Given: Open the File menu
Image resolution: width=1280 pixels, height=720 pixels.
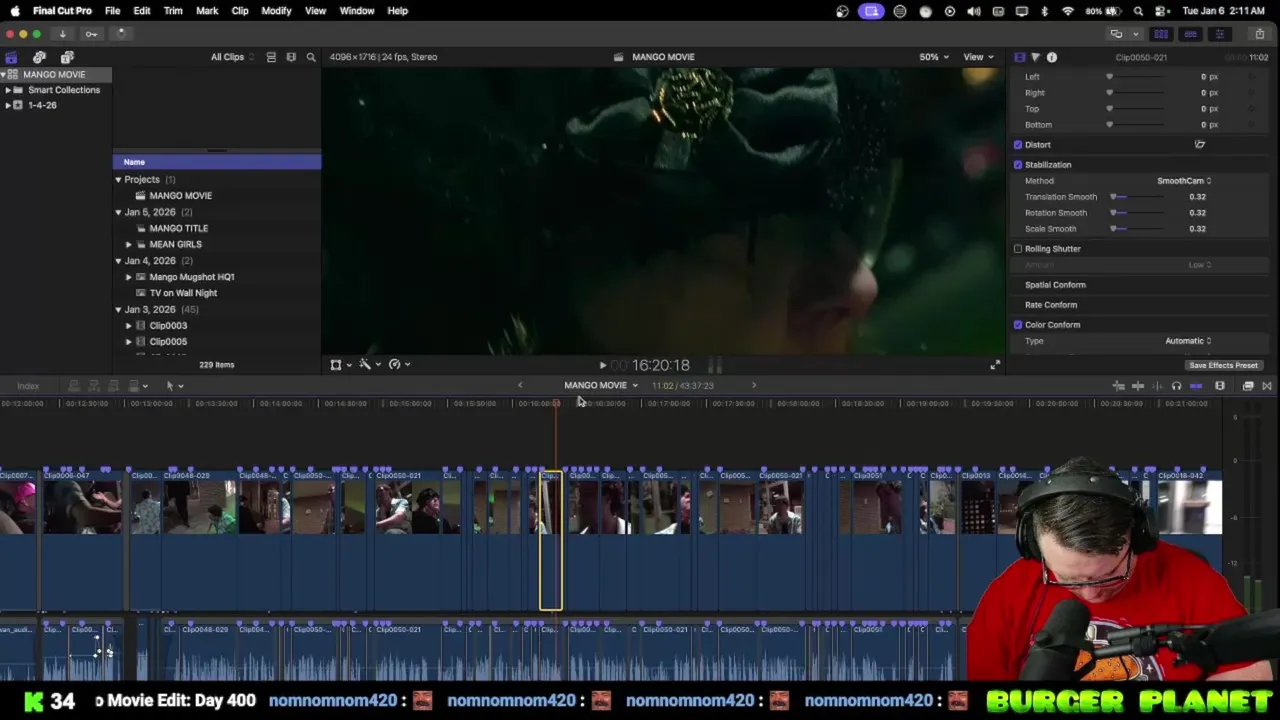Looking at the screenshot, I should coord(113,11).
